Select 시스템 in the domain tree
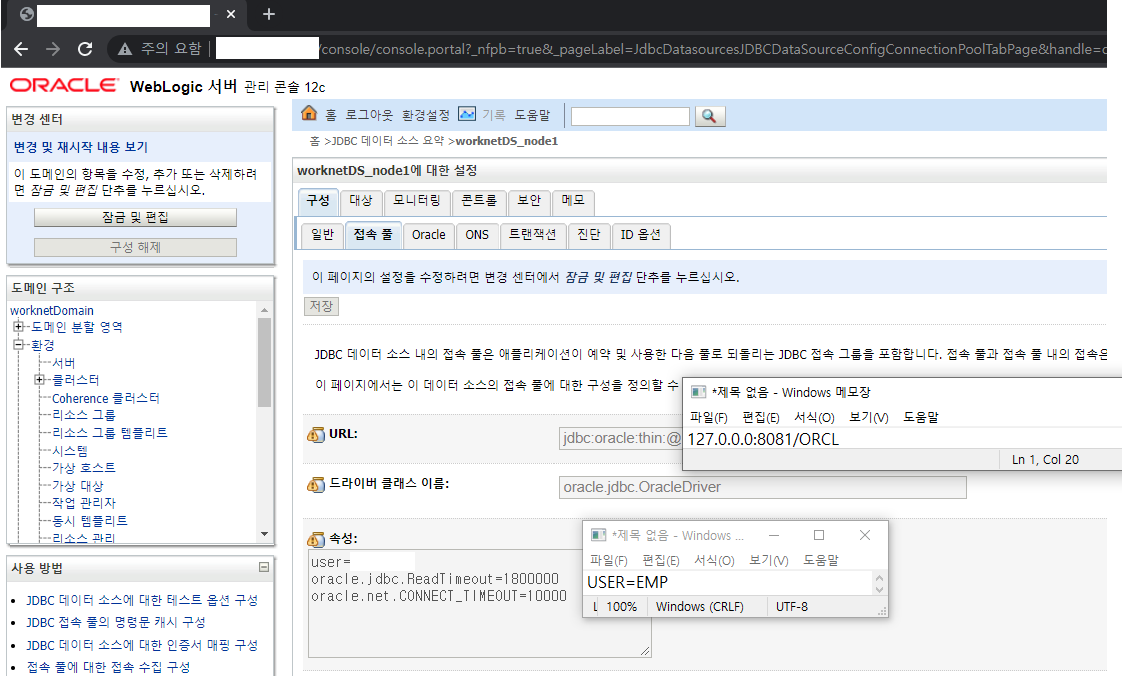The image size is (1122, 676). [x=70, y=451]
